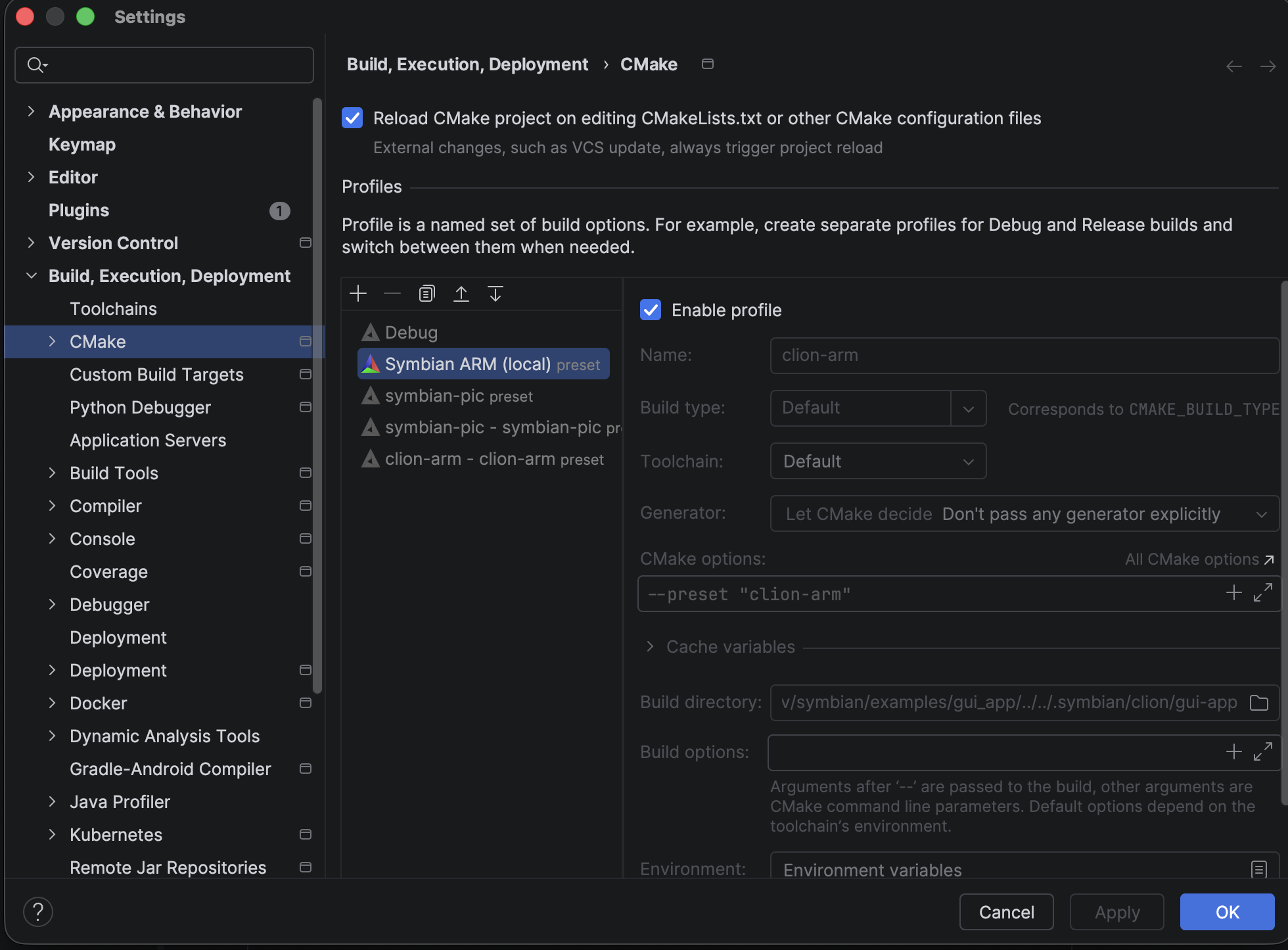Insert macro into Build options with plus
Image resolution: width=1288 pixels, height=950 pixels.
pos(1233,752)
